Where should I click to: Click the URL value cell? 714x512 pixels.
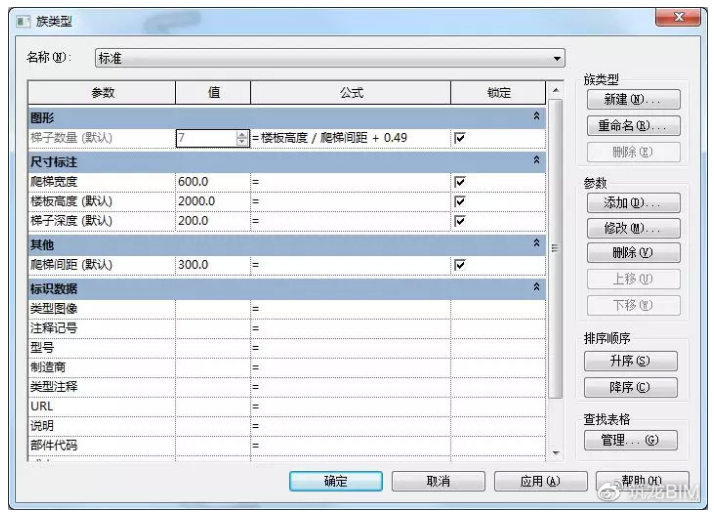(213, 407)
